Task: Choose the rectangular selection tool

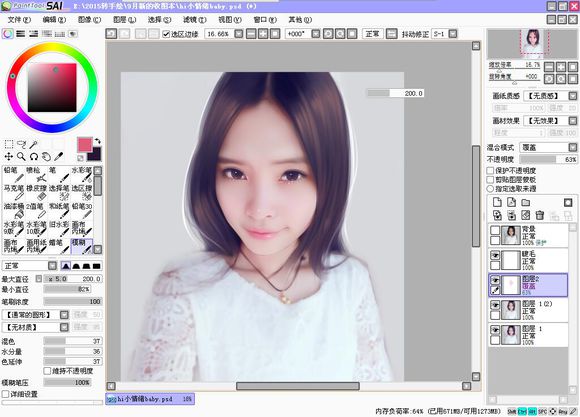Action: 9,144
